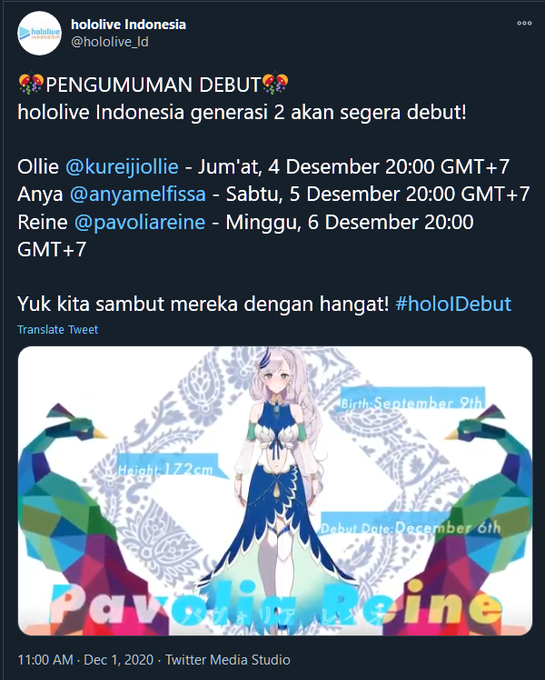Follow the @pavoliareine mention link
Viewport: 545px width, 680px height.
click(140, 222)
